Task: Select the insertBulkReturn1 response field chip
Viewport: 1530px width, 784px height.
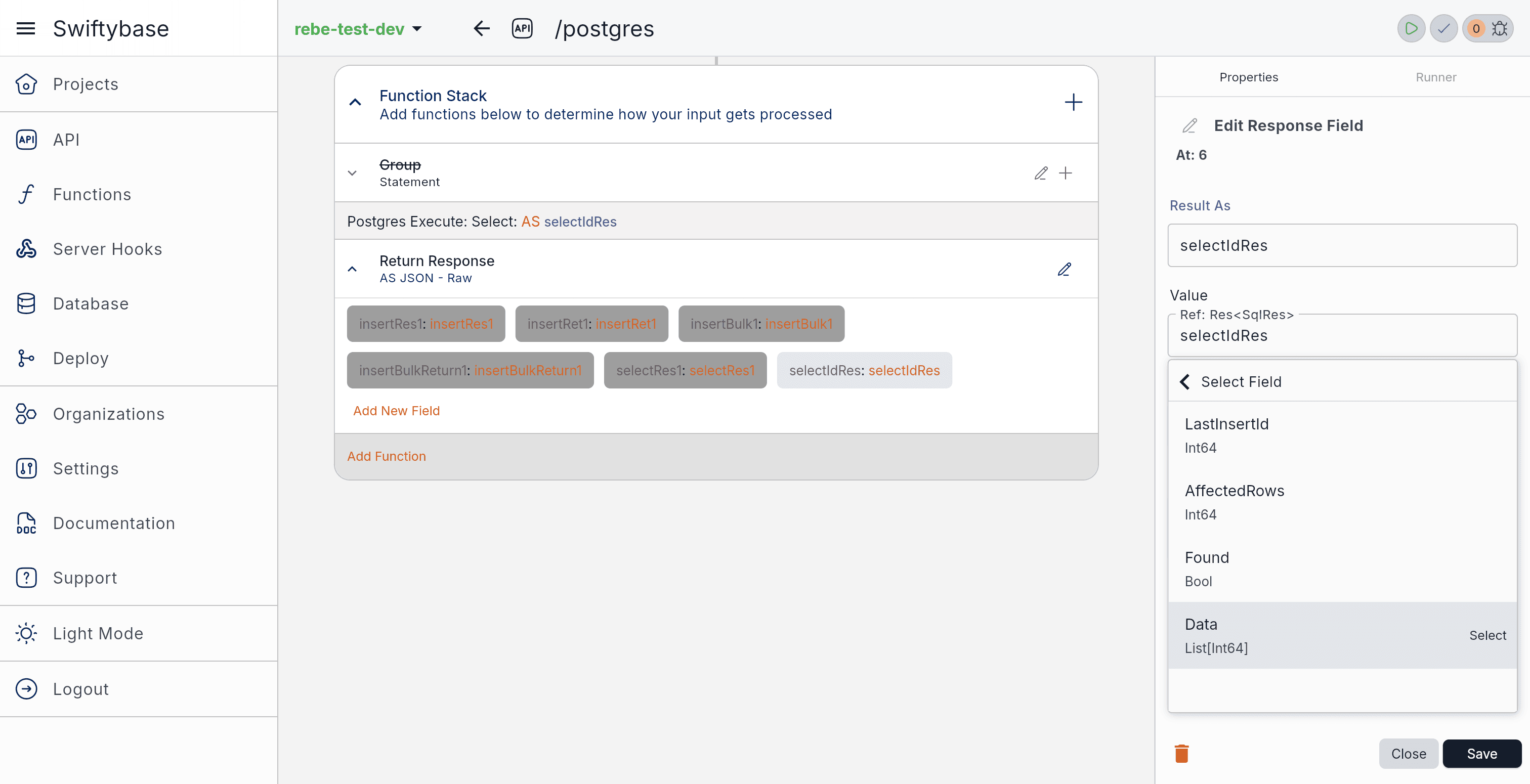Action: click(470, 371)
